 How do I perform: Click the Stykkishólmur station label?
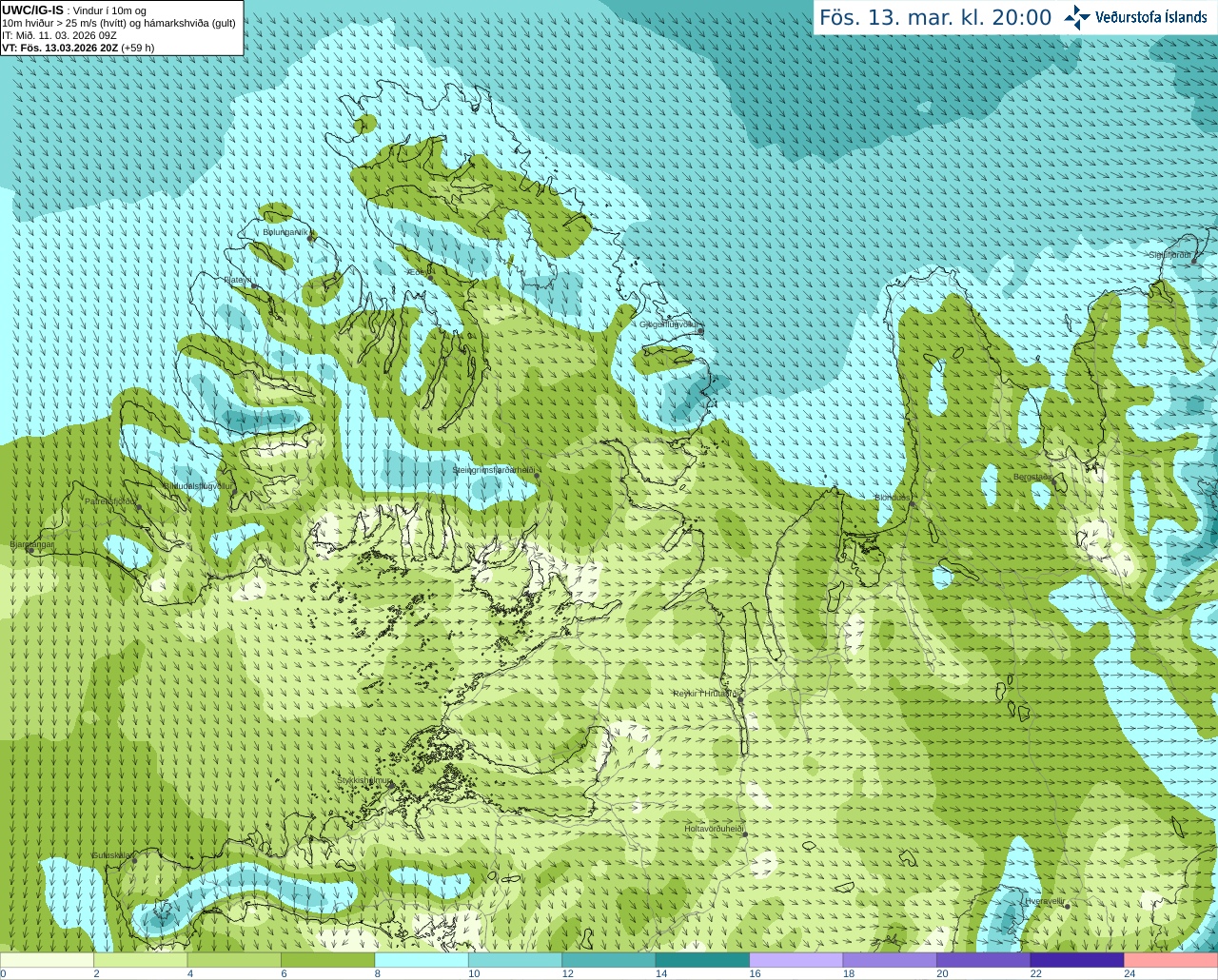tap(363, 780)
